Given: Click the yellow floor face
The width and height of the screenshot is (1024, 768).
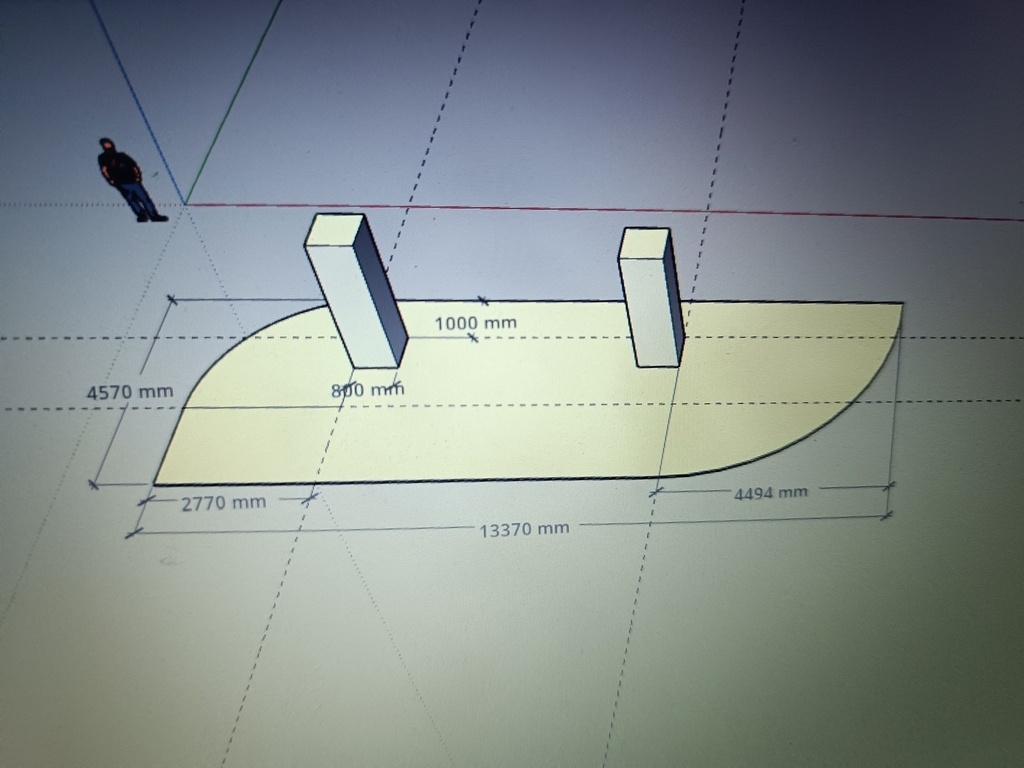Looking at the screenshot, I should point(520,420).
